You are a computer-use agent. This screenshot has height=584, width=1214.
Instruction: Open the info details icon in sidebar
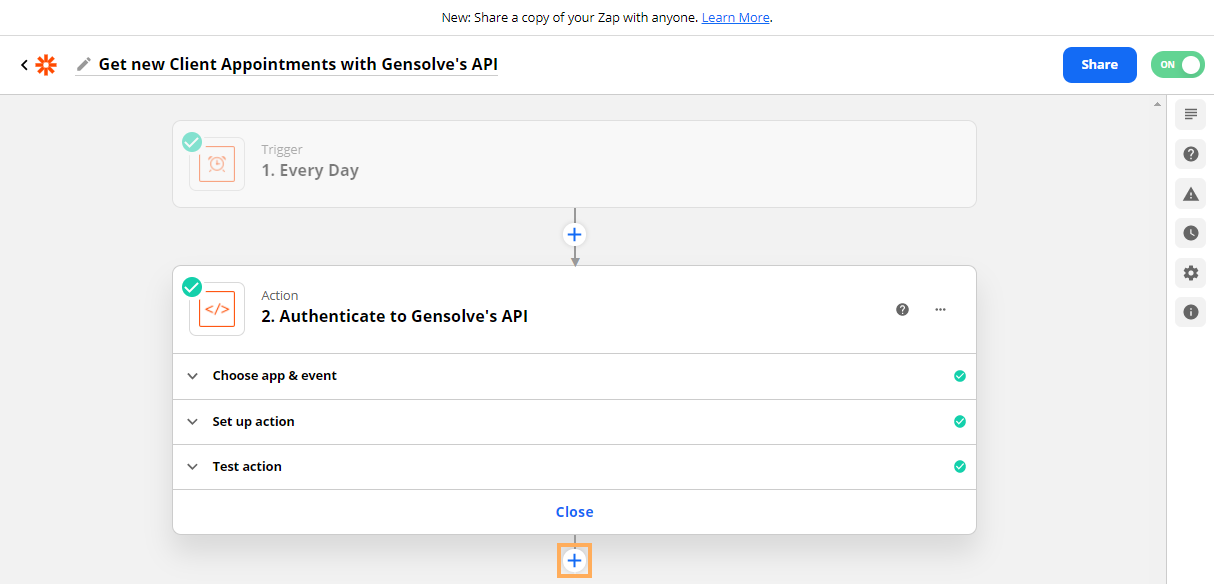click(x=1190, y=312)
